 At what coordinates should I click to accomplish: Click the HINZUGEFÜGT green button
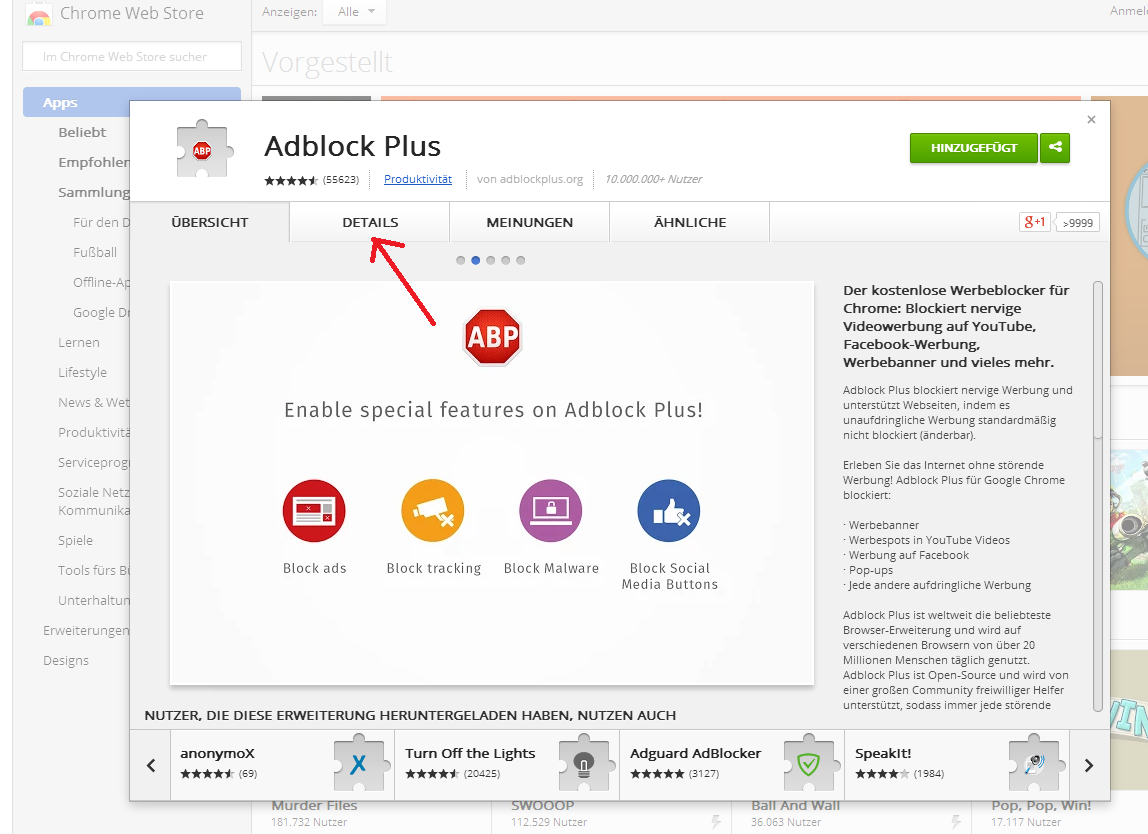pyautogui.click(x=974, y=147)
